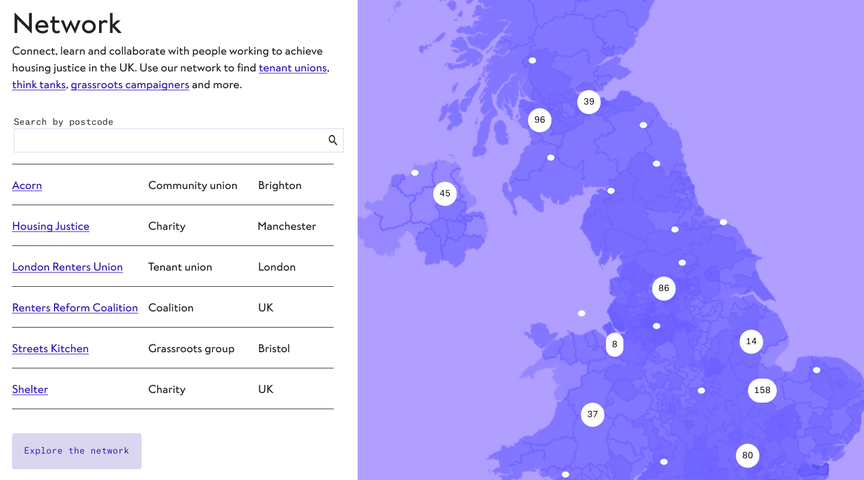Click the search magnifier icon

coord(333,140)
